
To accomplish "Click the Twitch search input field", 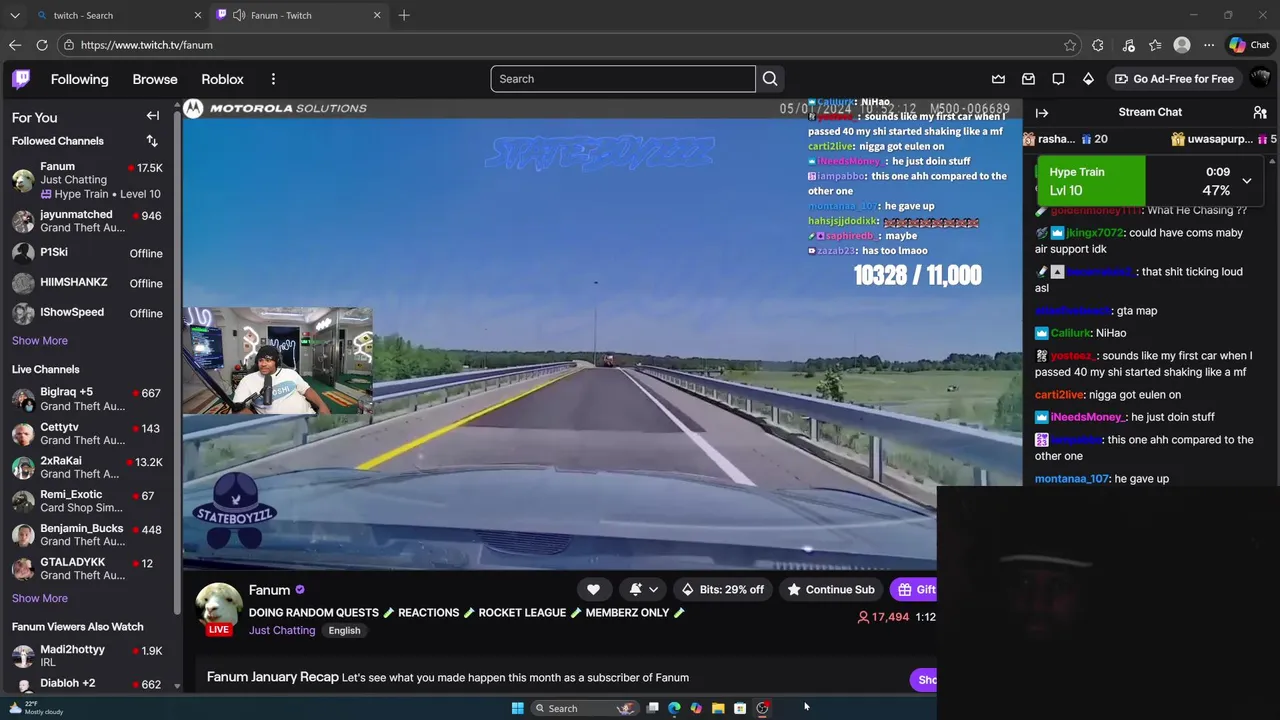I will (623, 79).
